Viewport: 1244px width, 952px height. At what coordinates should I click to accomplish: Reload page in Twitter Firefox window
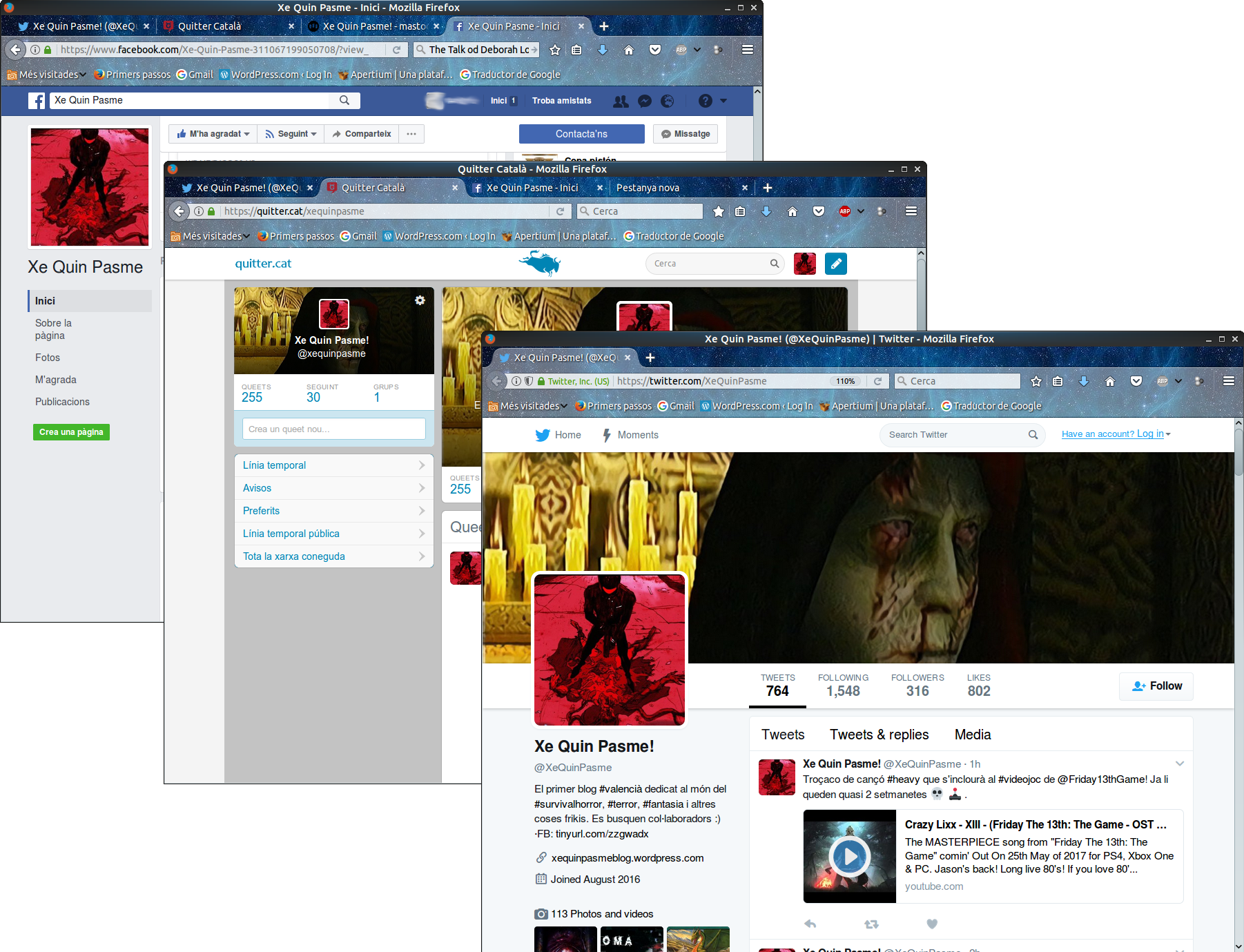[x=877, y=381]
